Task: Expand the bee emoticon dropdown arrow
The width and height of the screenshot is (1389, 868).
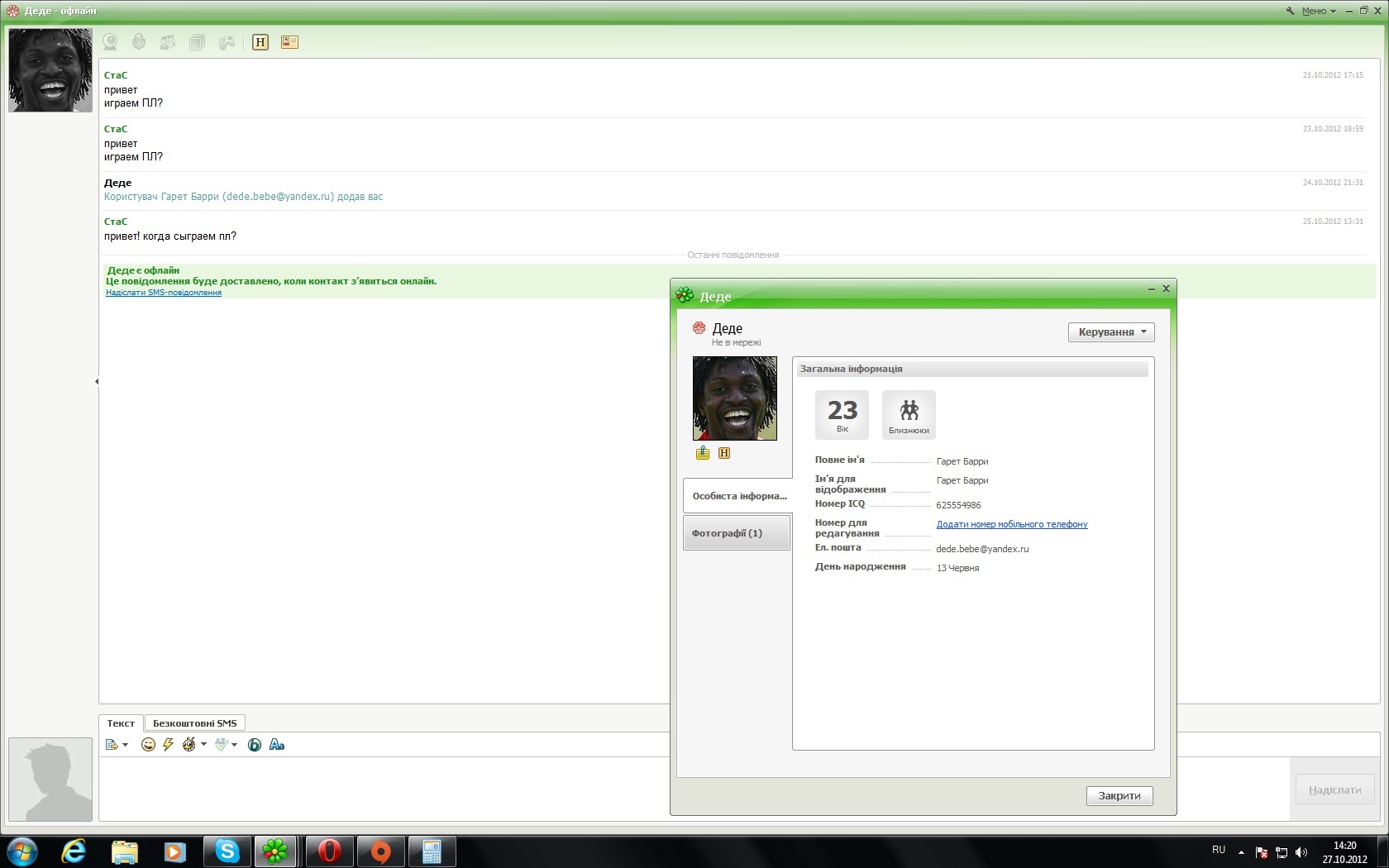Action: (x=203, y=745)
